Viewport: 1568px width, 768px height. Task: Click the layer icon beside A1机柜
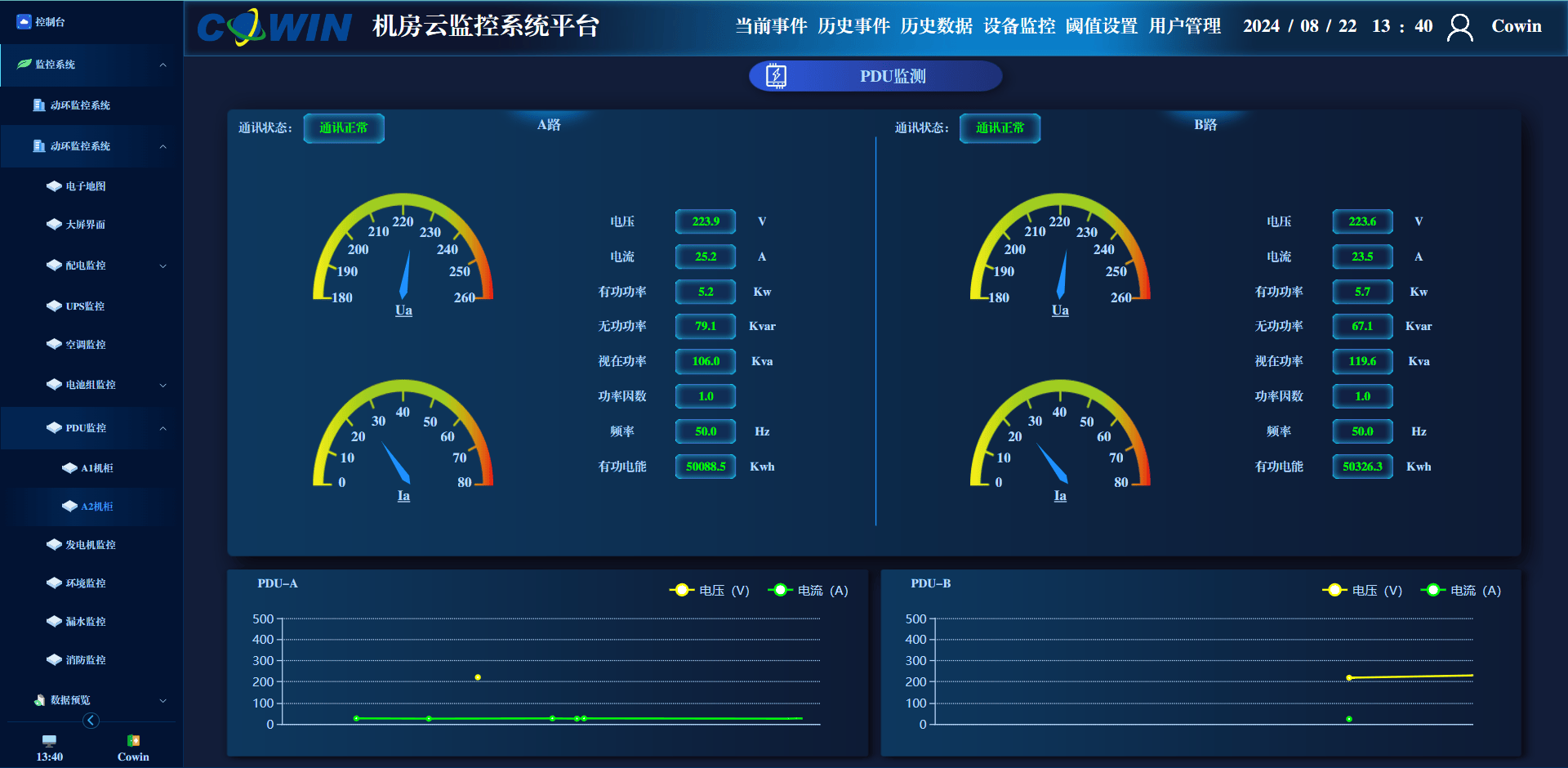tap(70, 468)
